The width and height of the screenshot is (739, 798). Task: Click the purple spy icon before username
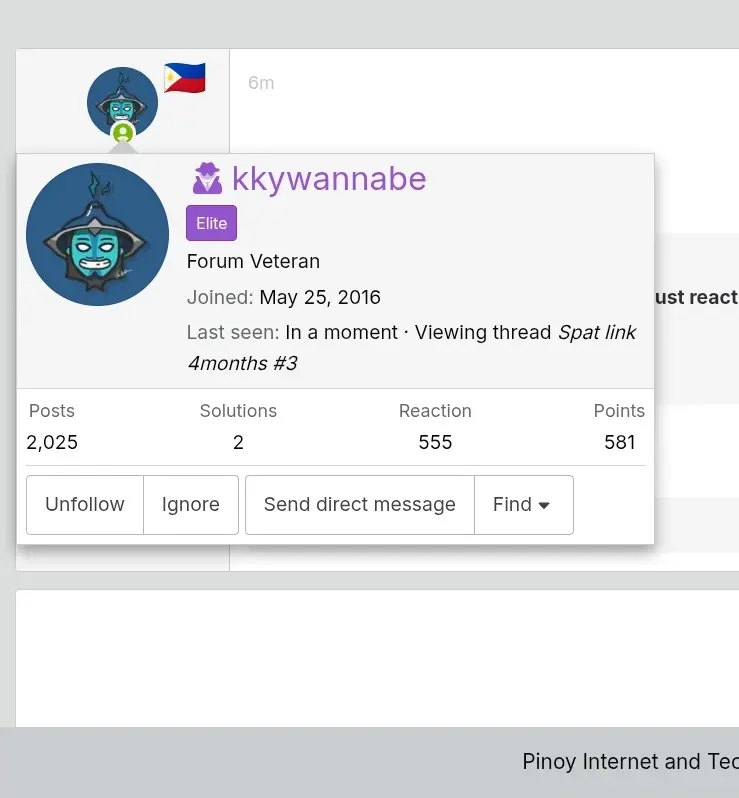pyautogui.click(x=207, y=179)
